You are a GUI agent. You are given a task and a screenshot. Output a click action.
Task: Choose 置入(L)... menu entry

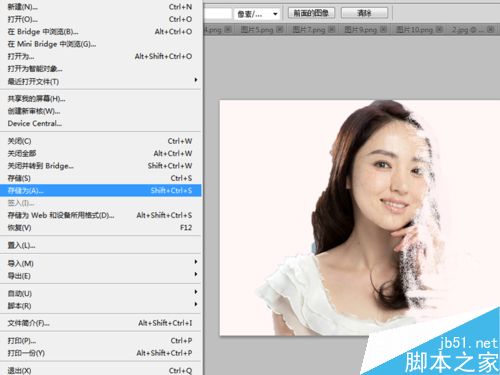(100, 245)
